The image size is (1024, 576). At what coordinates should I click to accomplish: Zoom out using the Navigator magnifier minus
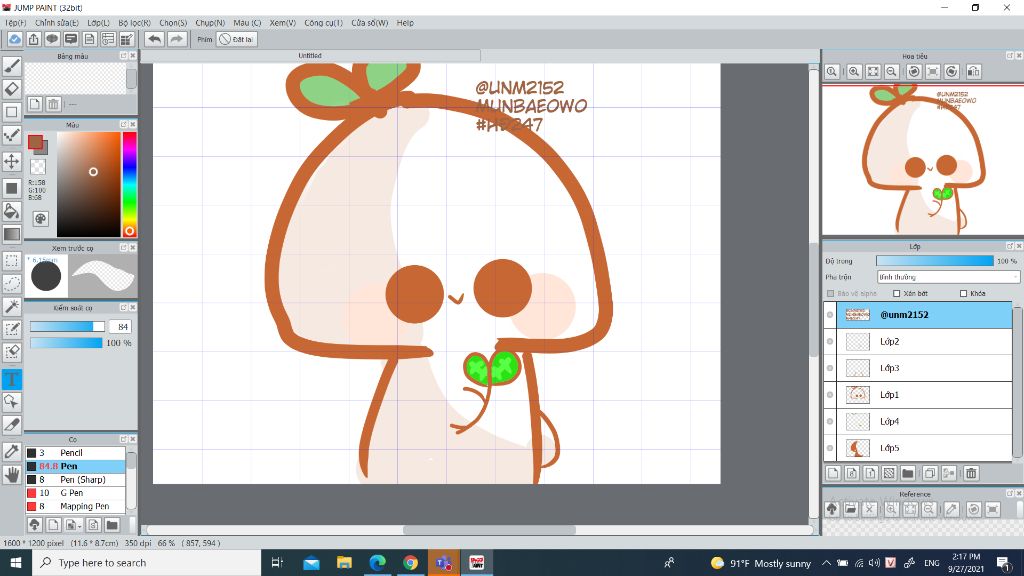[x=891, y=72]
